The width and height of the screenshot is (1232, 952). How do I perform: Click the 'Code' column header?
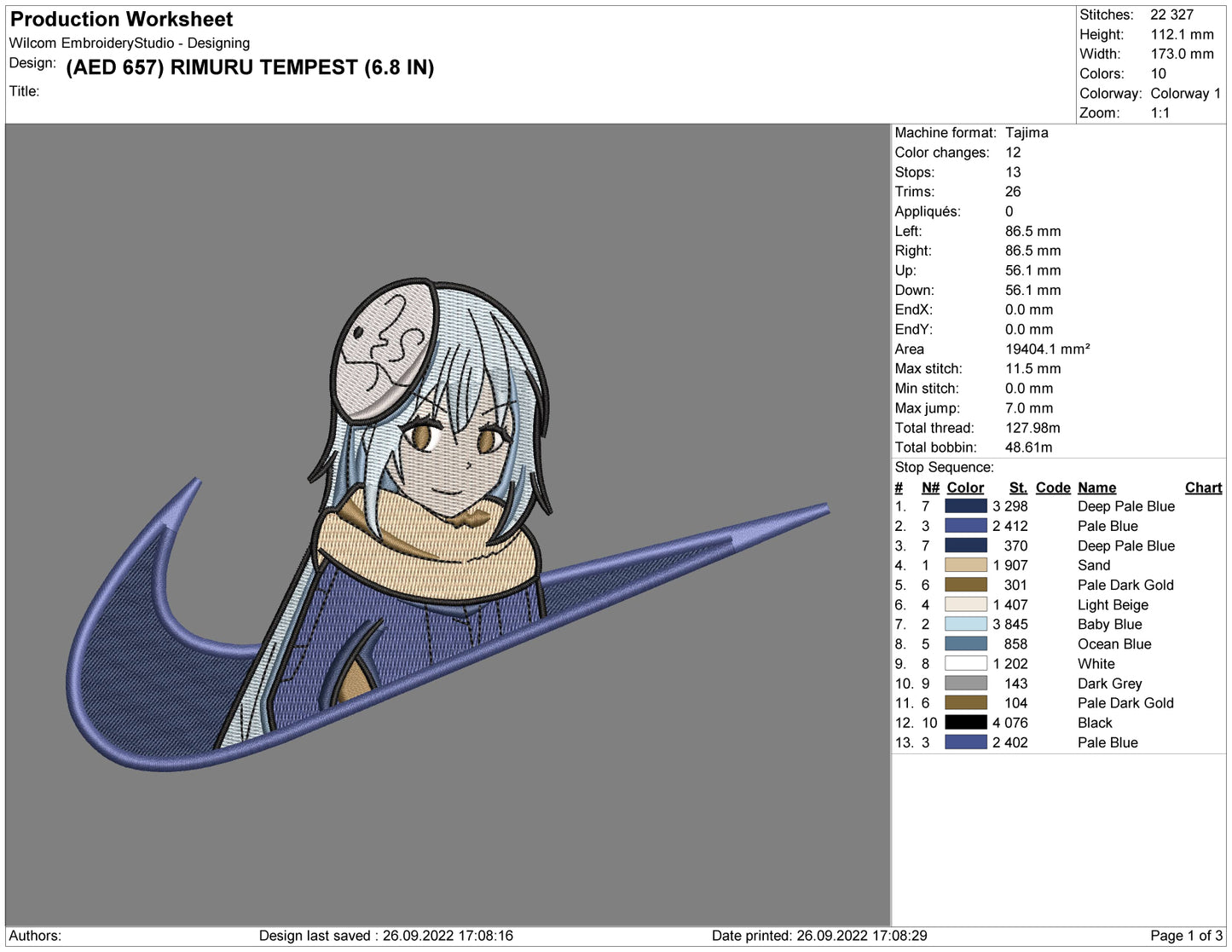(x=1053, y=488)
